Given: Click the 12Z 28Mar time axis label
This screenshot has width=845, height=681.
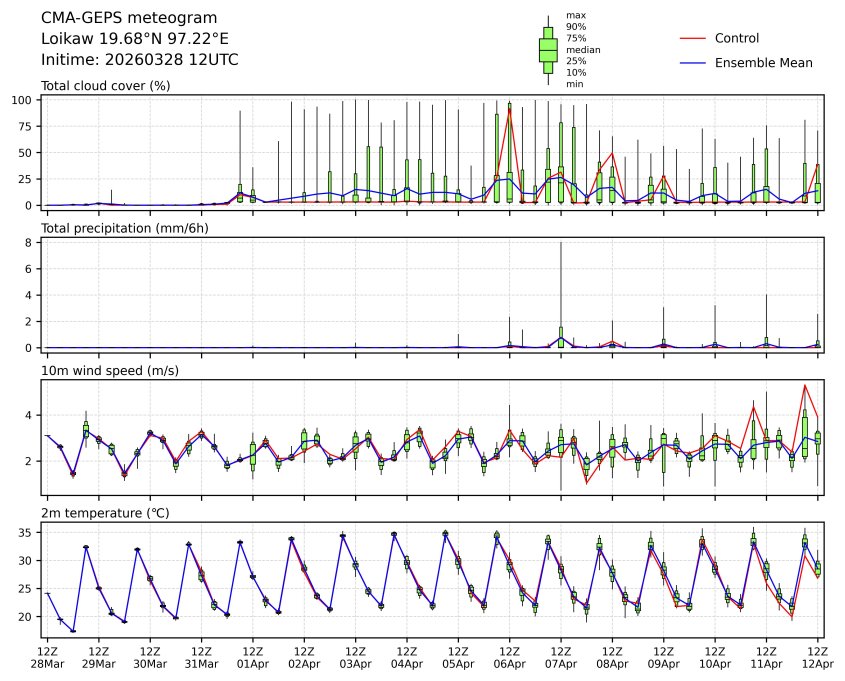Looking at the screenshot, I should (47, 657).
